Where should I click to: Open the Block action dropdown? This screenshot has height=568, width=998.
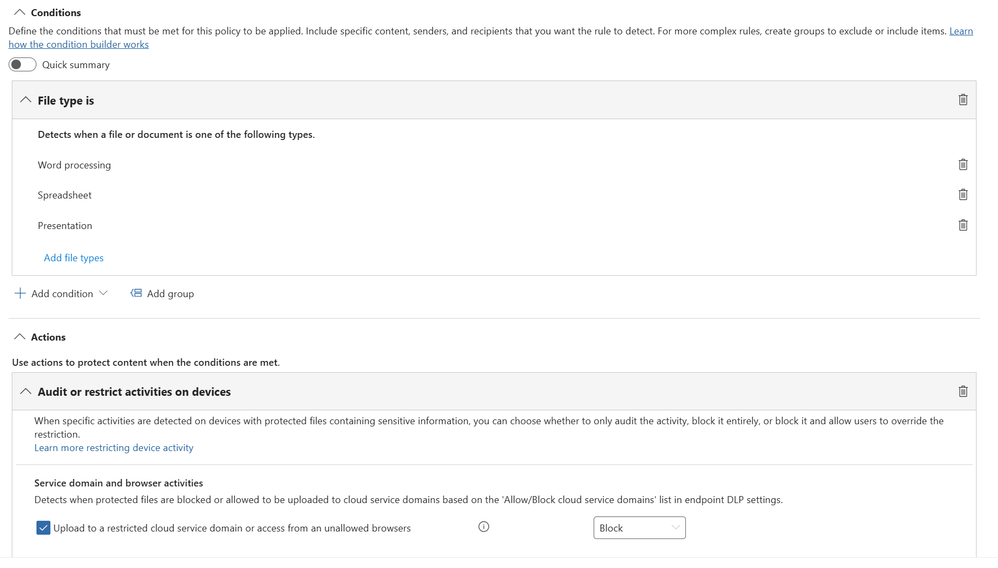pyautogui.click(x=639, y=528)
